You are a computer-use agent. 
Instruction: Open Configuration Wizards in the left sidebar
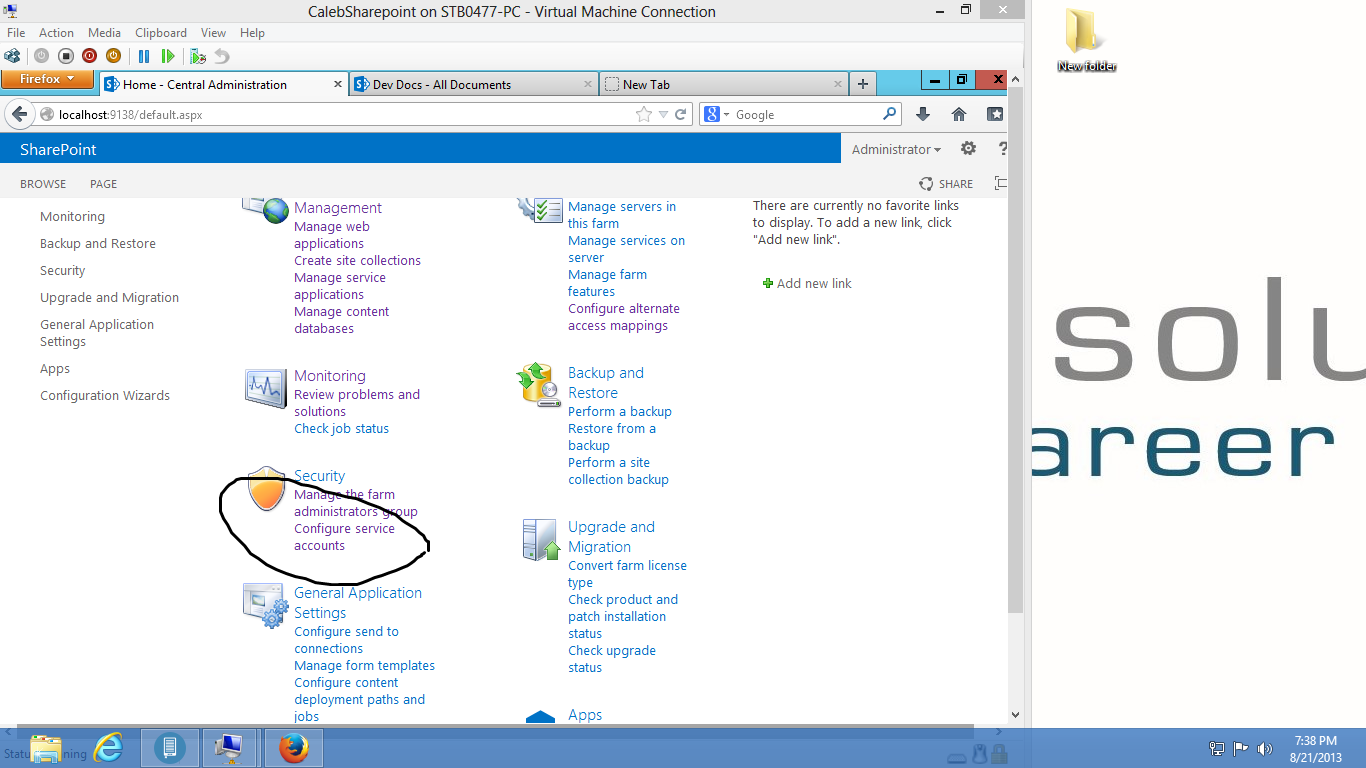click(105, 395)
